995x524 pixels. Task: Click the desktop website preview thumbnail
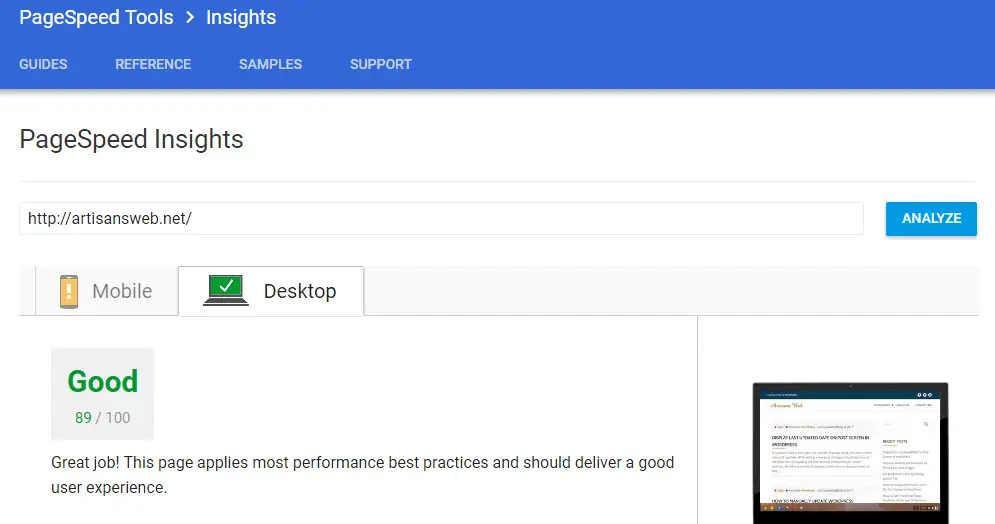click(x=850, y=452)
